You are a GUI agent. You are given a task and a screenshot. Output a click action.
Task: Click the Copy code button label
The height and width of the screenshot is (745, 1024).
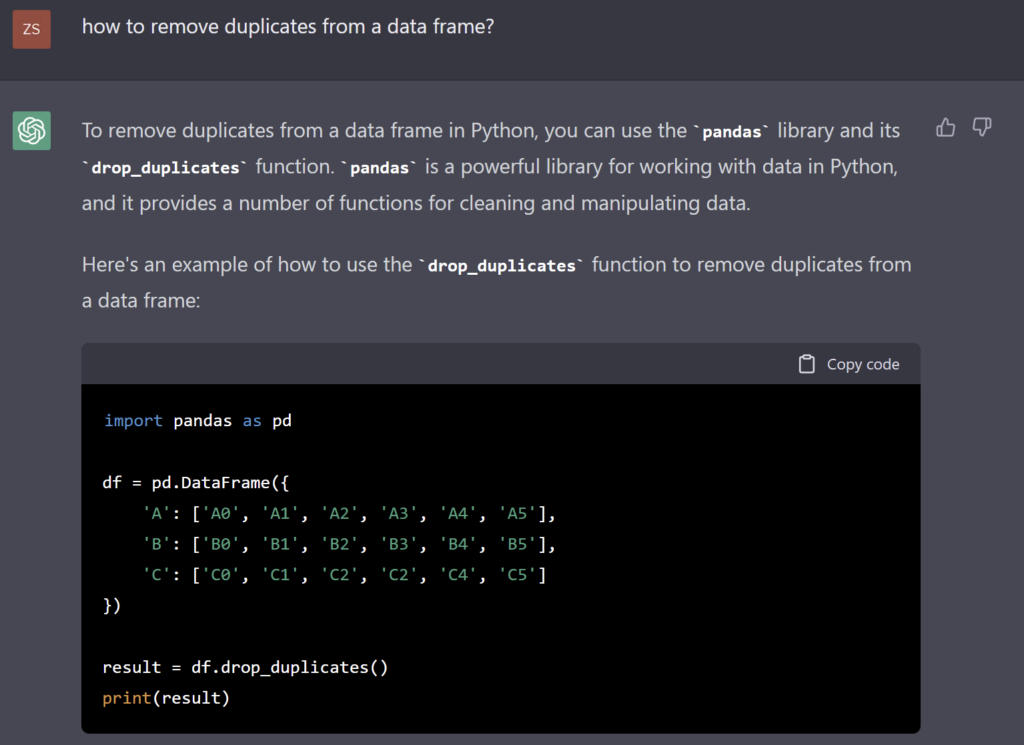click(x=863, y=364)
